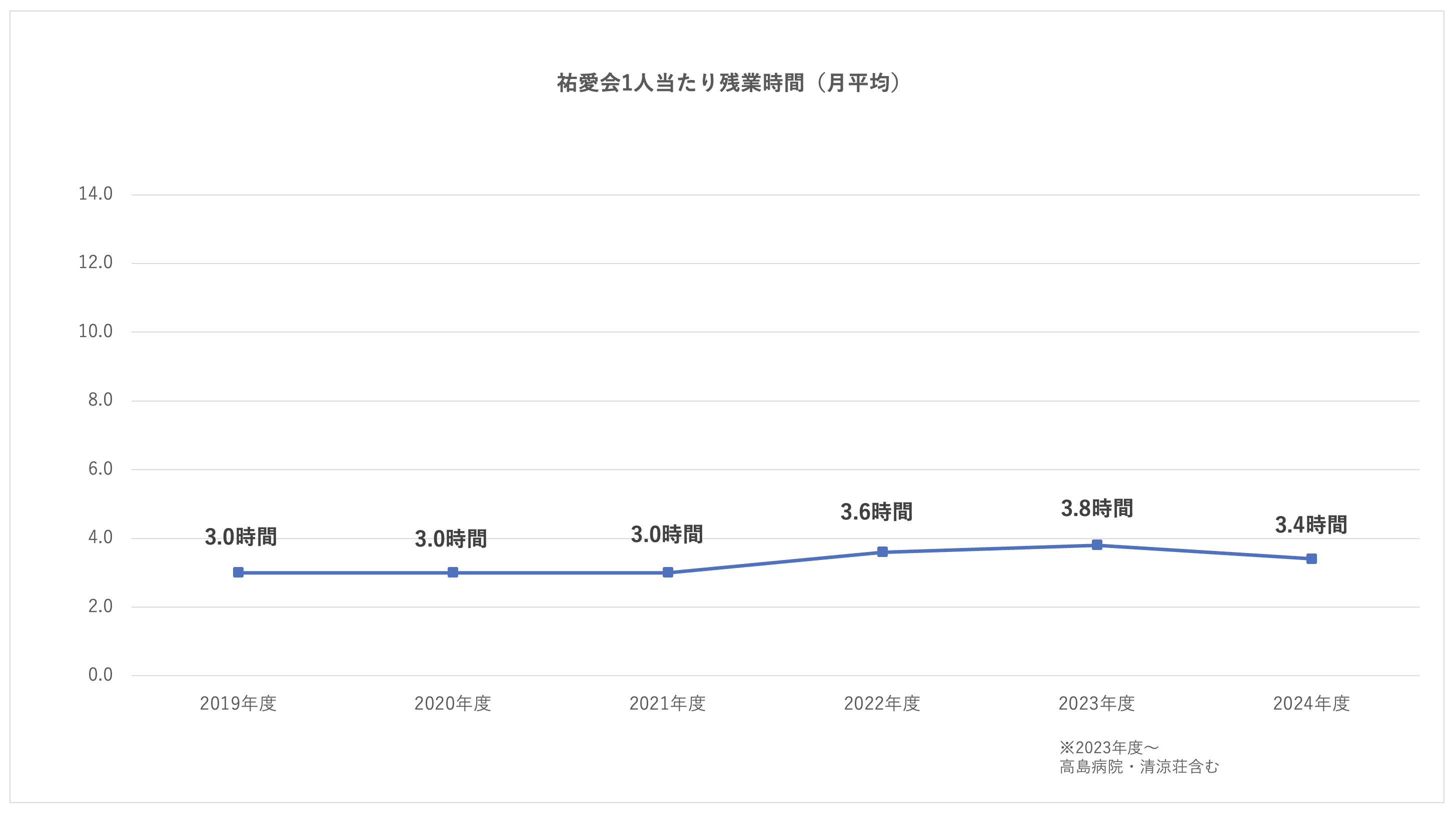Image resolution: width=1456 pixels, height=820 pixels.
Task: Click the 2019年度 data point marker
Action: [239, 572]
